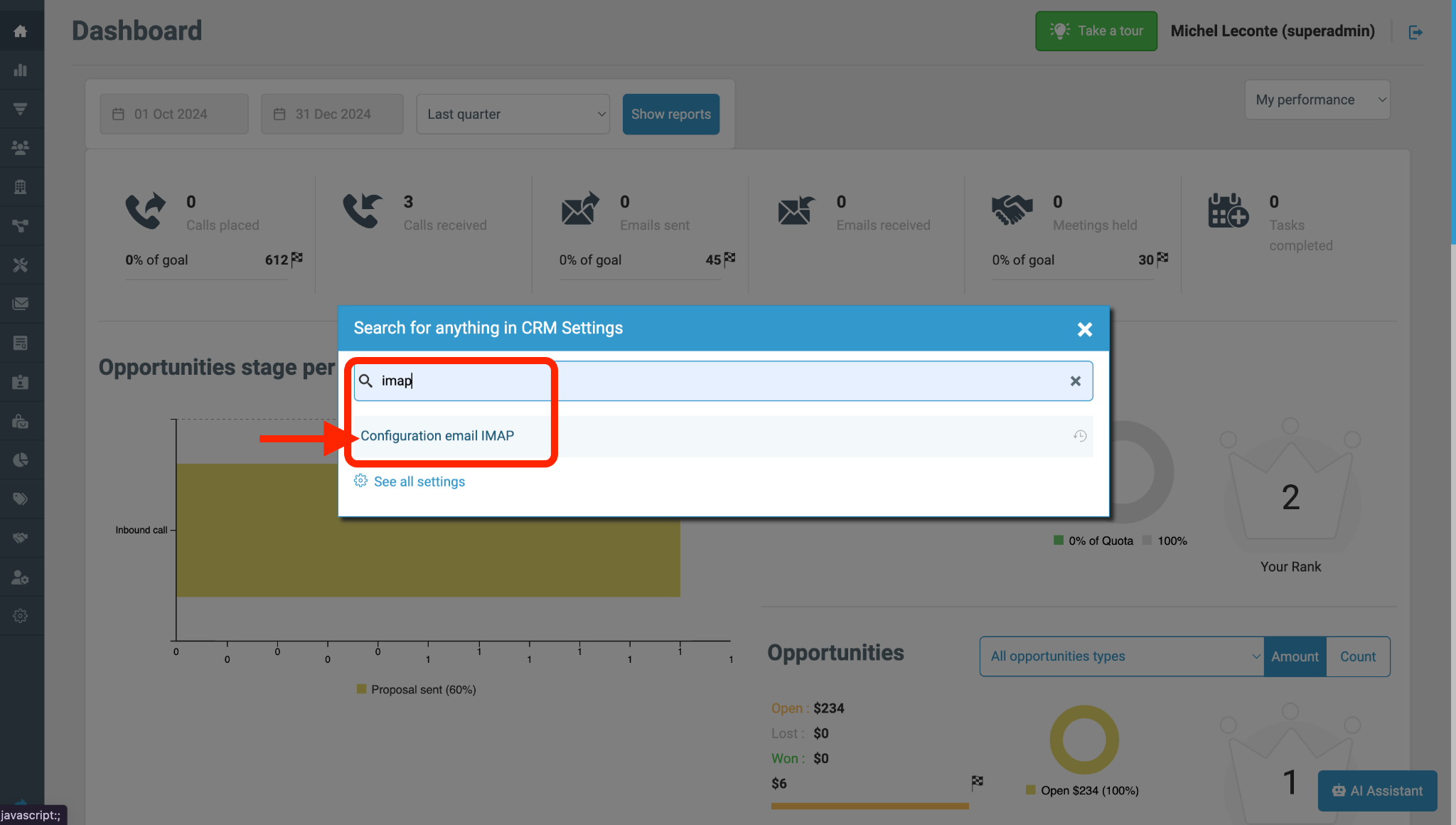Click the Opportunities $6 goal flag icon
1456x825 pixels.
coord(978,782)
